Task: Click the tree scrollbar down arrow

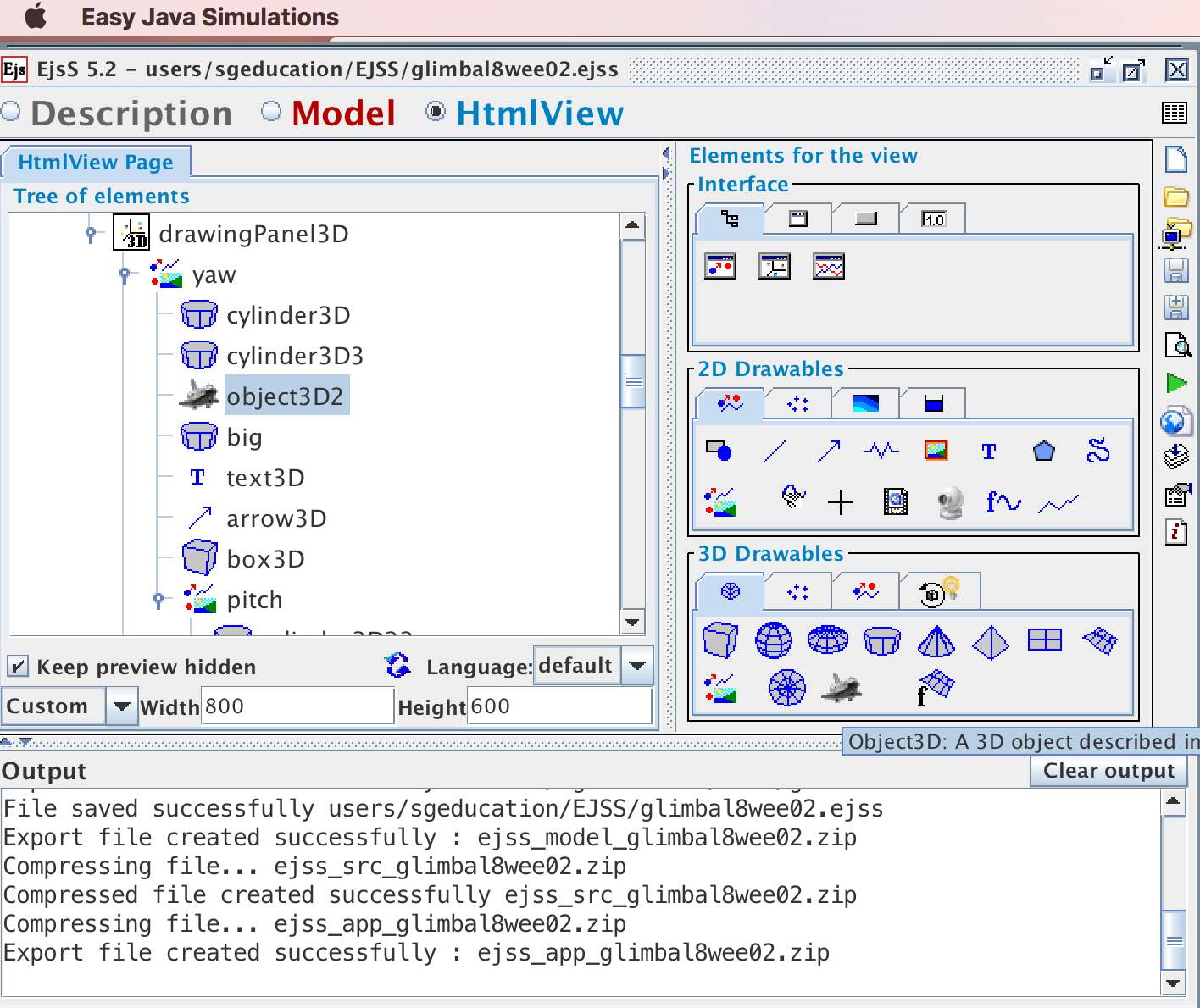Action: pyautogui.click(x=632, y=623)
